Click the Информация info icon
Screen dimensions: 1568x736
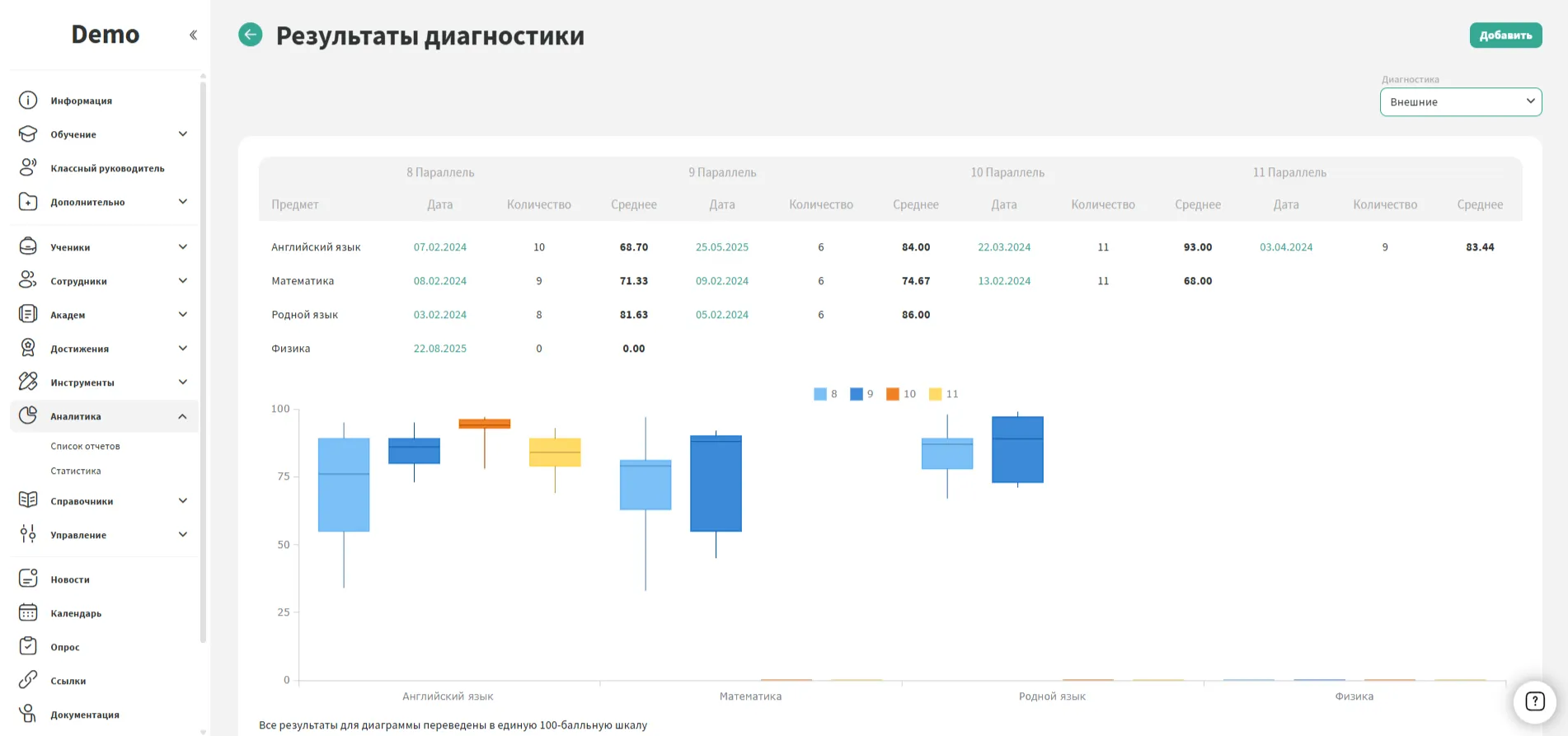point(28,101)
